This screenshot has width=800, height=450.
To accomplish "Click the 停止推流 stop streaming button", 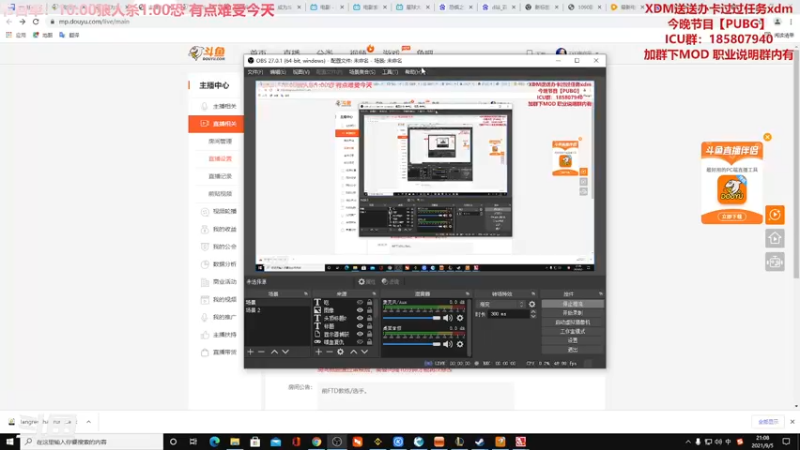I will [x=572, y=304].
